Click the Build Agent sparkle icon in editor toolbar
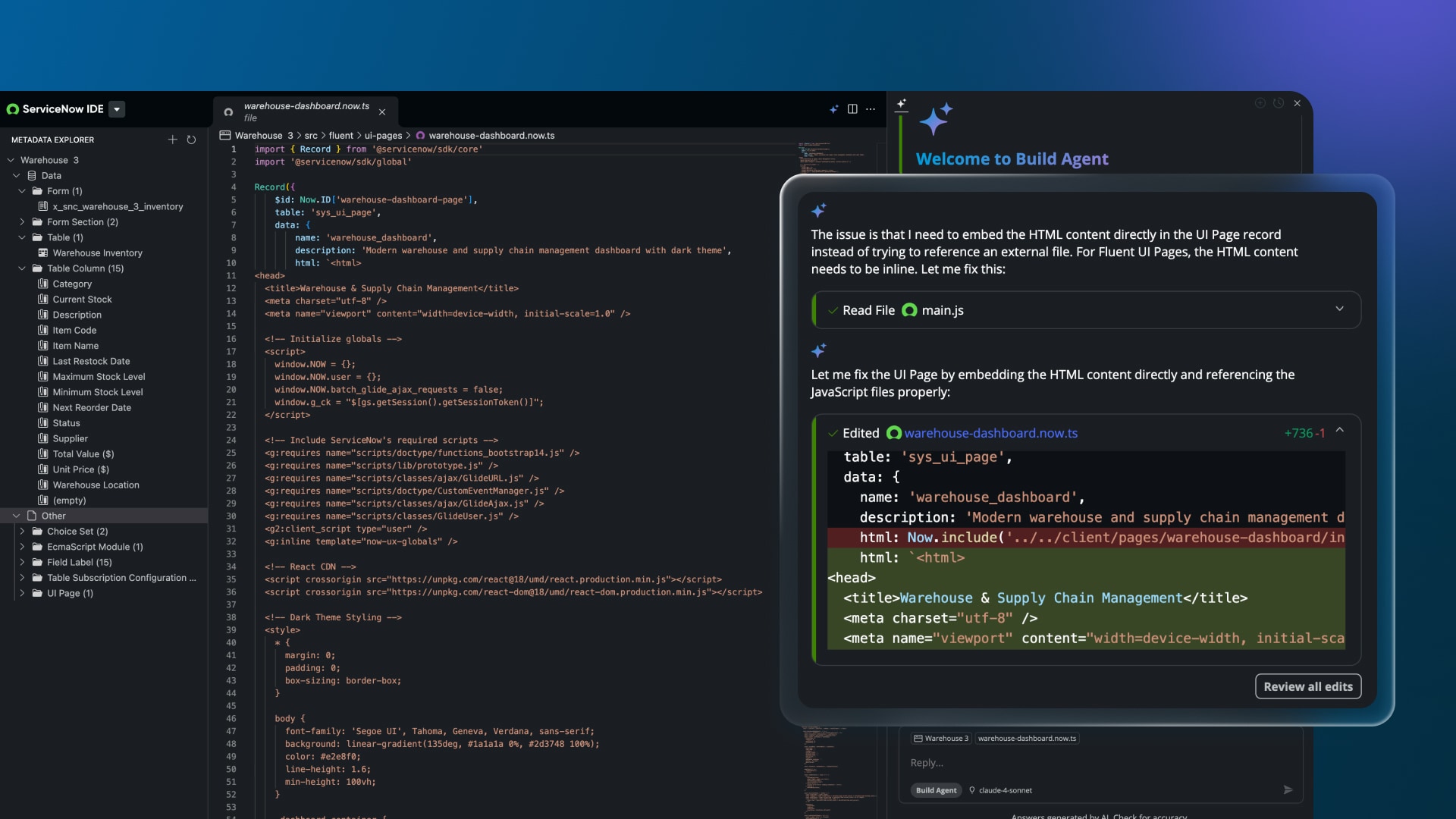 click(833, 109)
